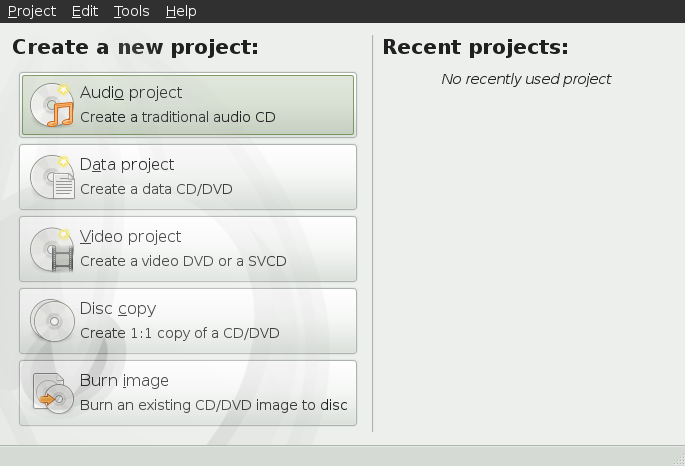Click the "Recent projects:" heading
This screenshot has width=685, height=466.
(x=475, y=47)
